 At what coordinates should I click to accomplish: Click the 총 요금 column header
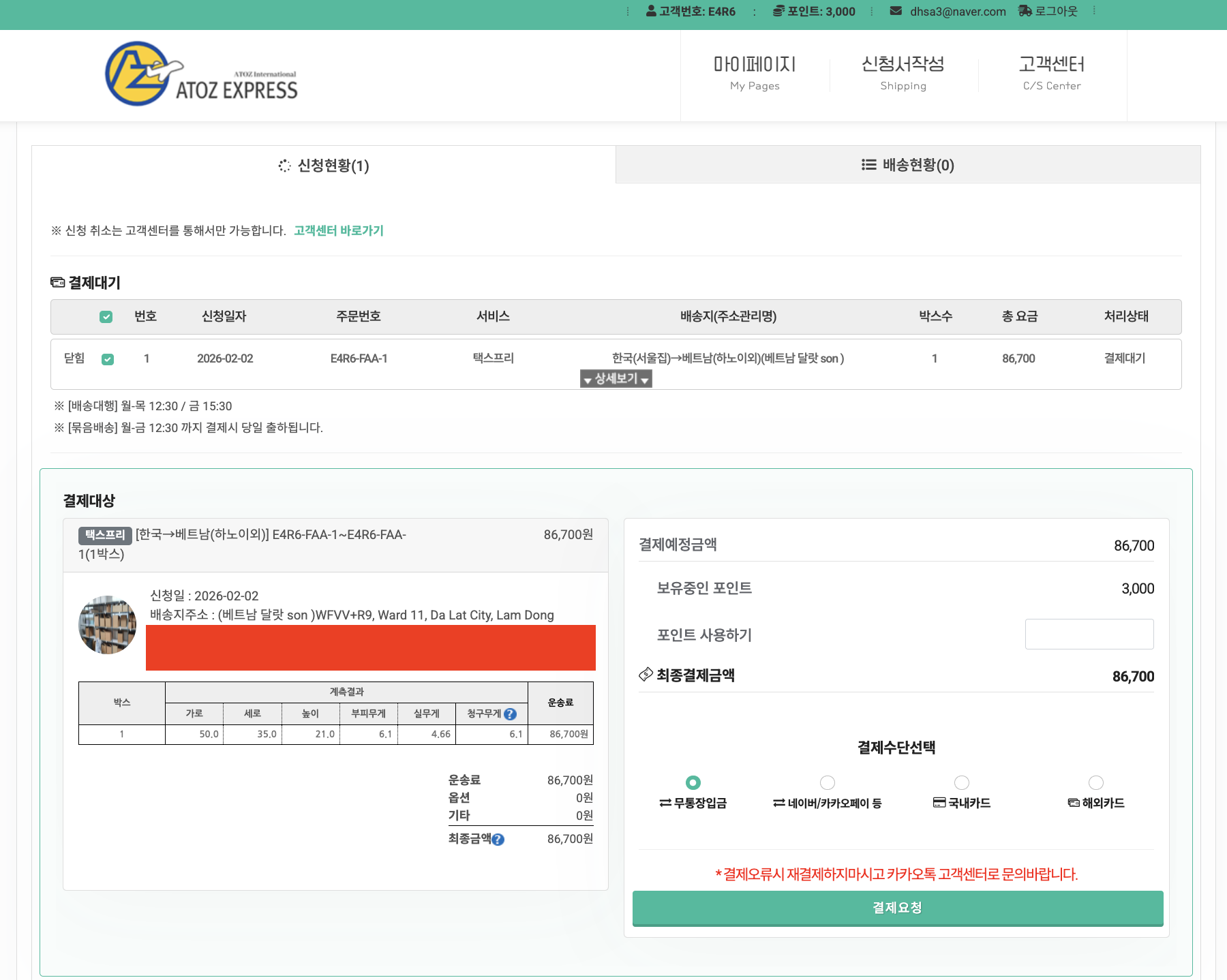(x=1020, y=316)
